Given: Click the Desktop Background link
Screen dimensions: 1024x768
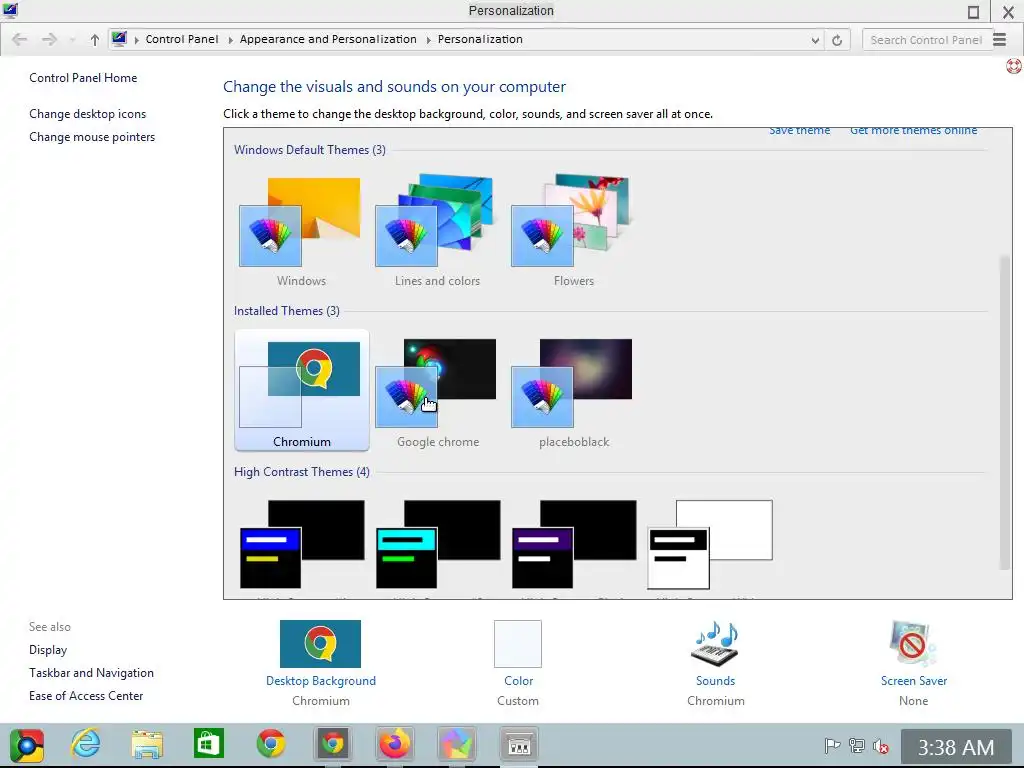Looking at the screenshot, I should point(321,680).
